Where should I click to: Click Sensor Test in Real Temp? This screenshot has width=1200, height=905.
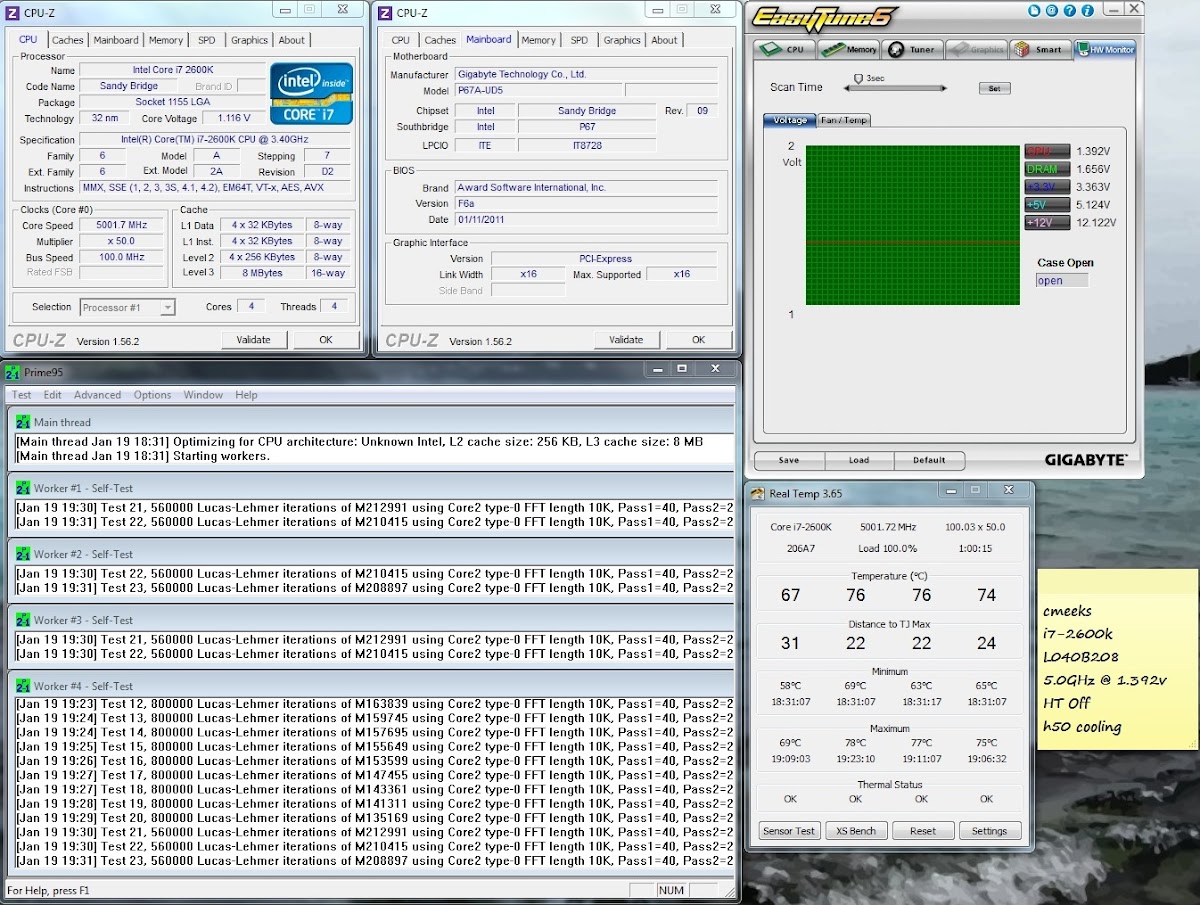tap(789, 831)
